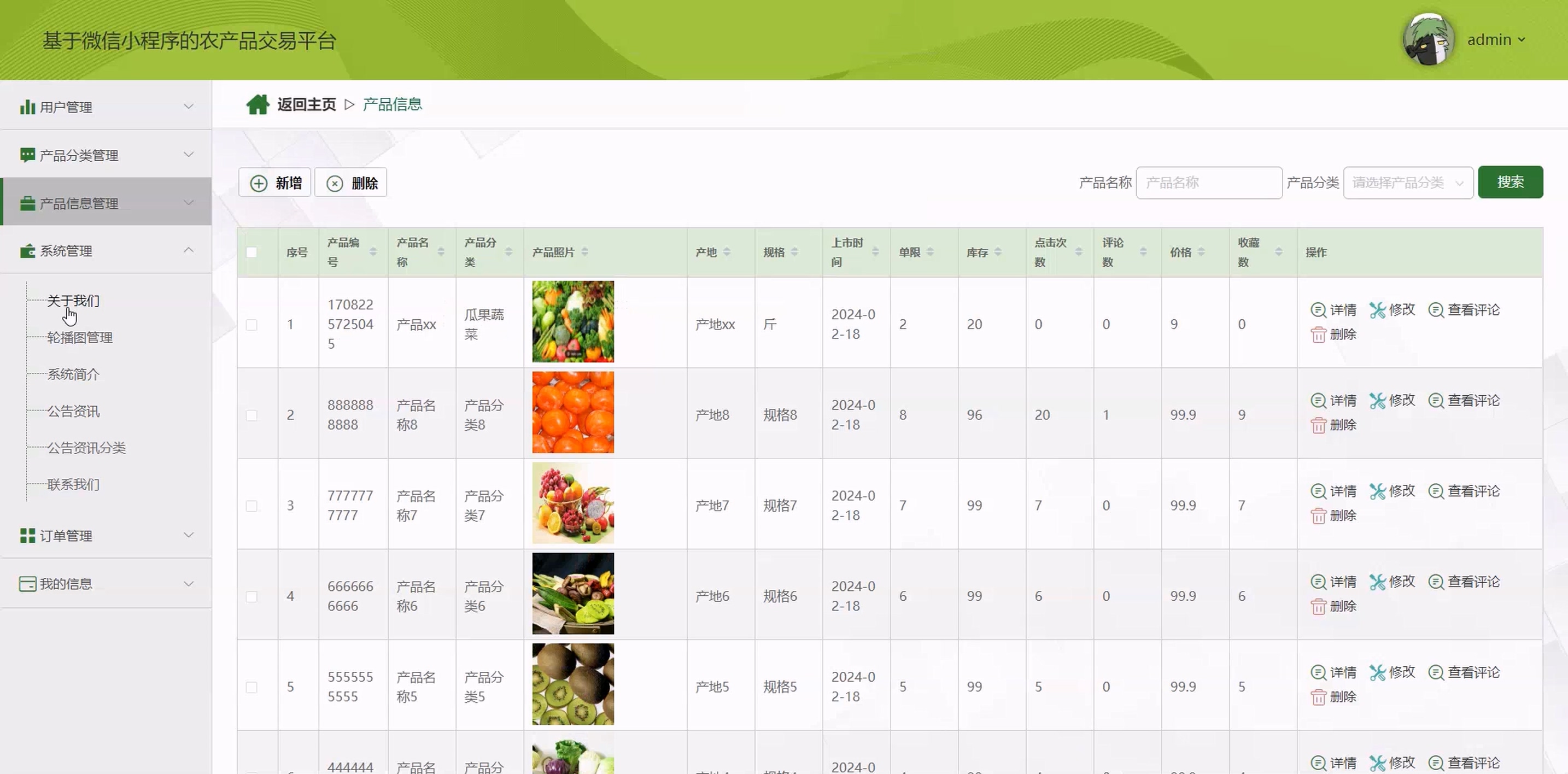Open 查看评论 for 产品名称6 row

pyautogui.click(x=1464, y=582)
